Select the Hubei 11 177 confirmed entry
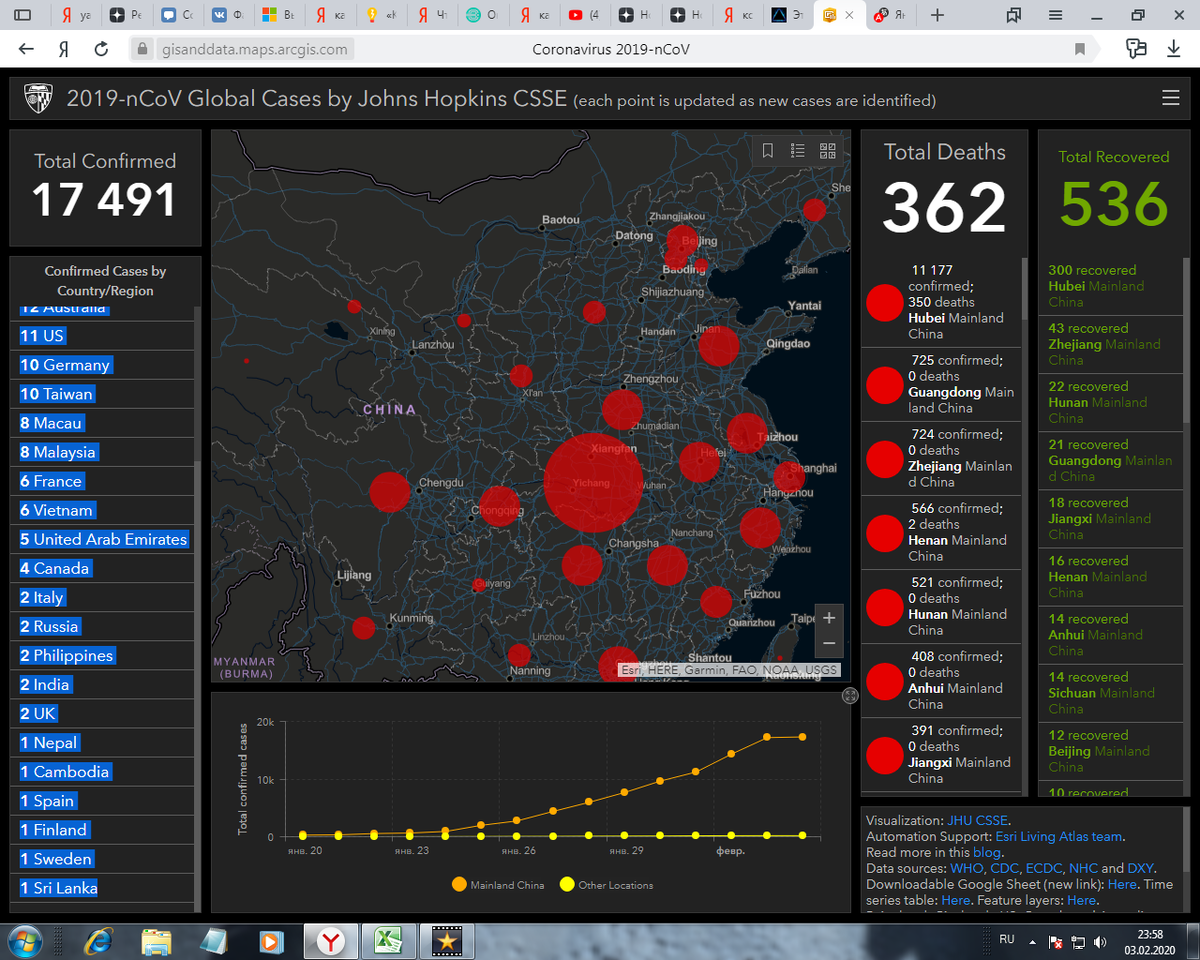The width and height of the screenshot is (1200, 960). click(940, 302)
